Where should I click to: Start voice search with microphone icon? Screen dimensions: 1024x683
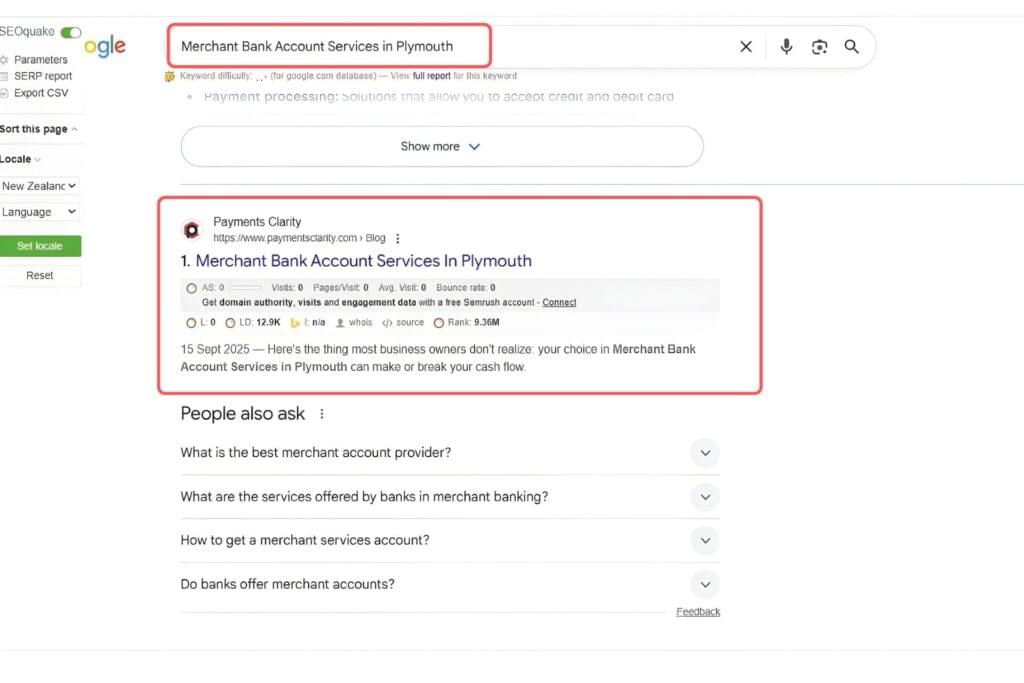(786, 46)
